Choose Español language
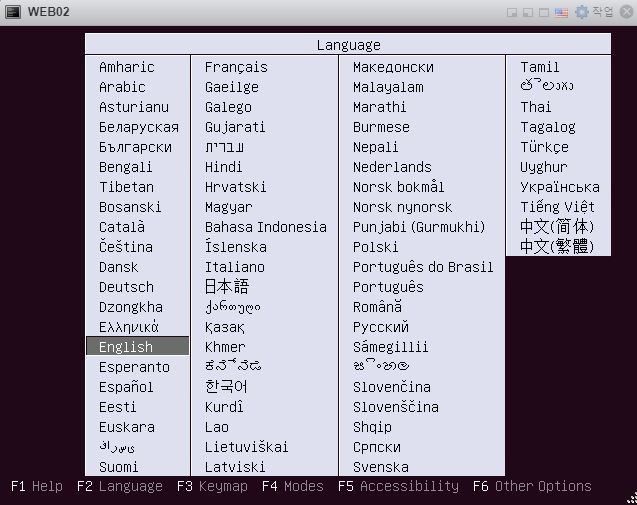Screen dimensions: 637x505 (126, 387)
